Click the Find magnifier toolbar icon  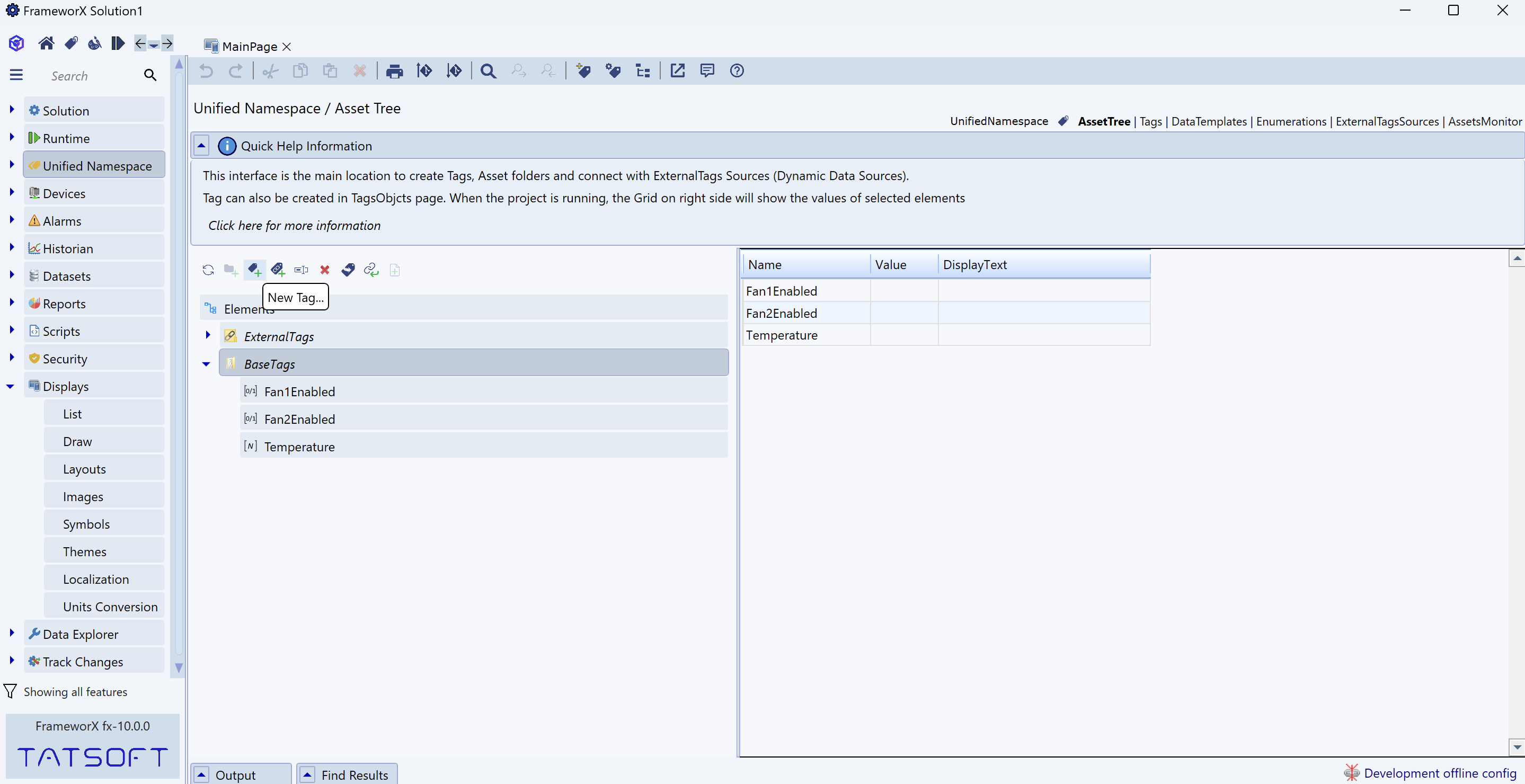(488, 71)
